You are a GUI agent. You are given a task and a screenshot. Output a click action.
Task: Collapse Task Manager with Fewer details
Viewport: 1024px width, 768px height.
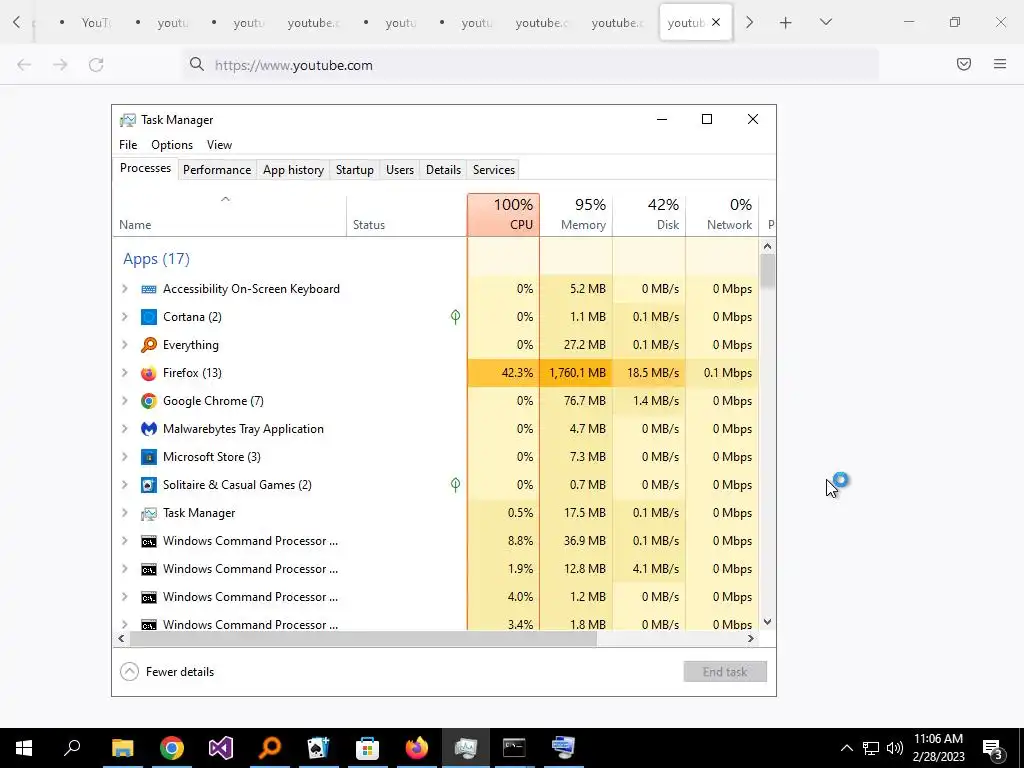(167, 672)
